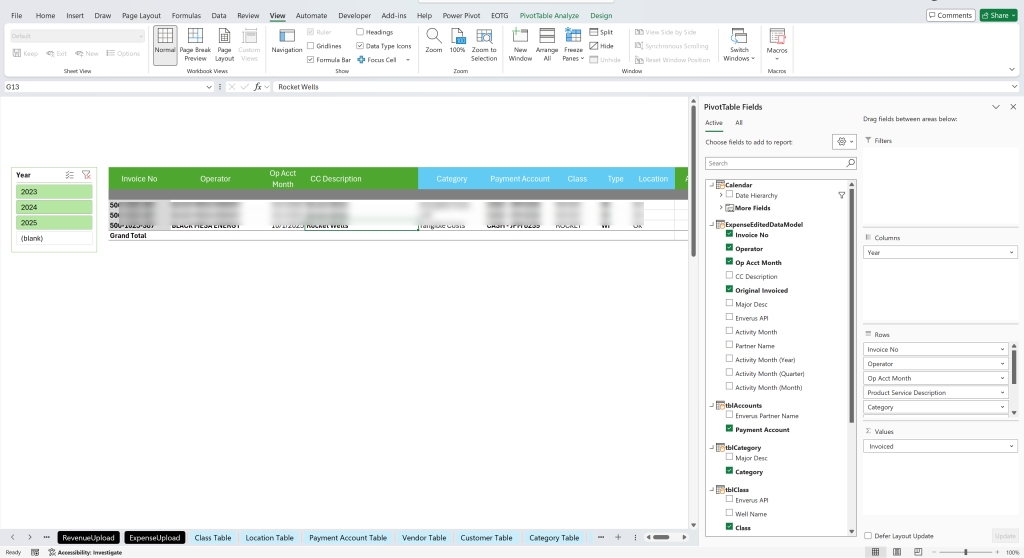1024x558 pixels.
Task: Open the Formulas ribbon tab
Action: point(186,16)
